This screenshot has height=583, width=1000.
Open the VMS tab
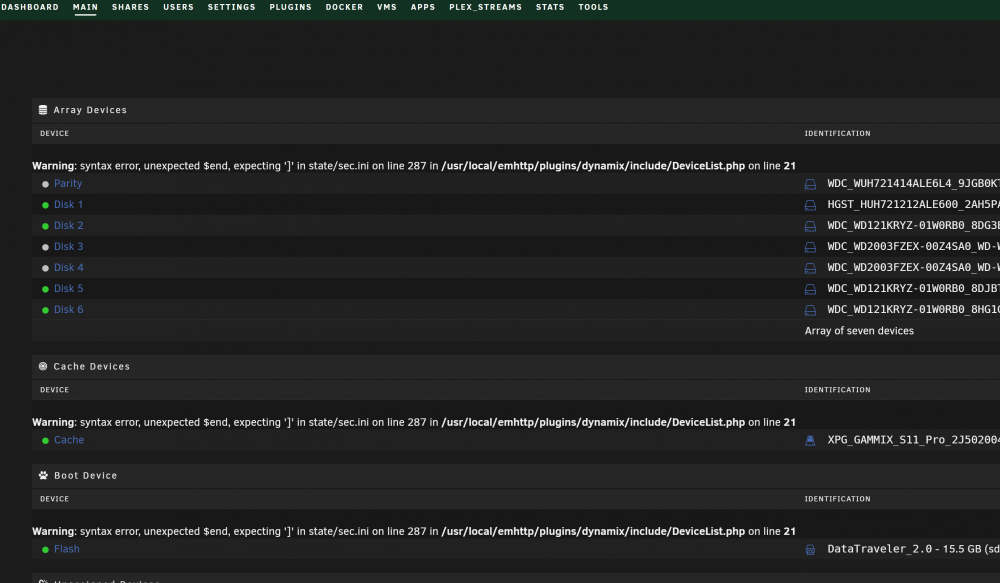coord(387,7)
